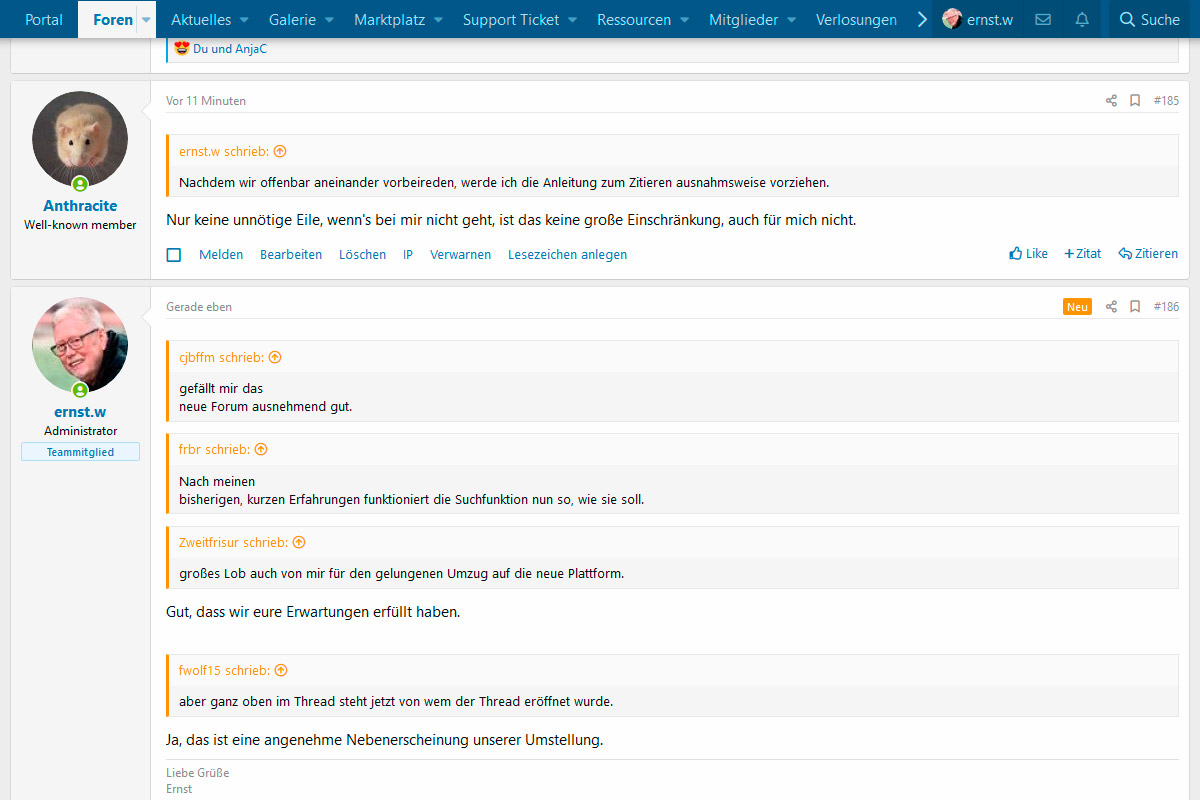The height and width of the screenshot is (800, 1200).
Task: Expand the Galerie dropdown arrow
Action: [330, 20]
